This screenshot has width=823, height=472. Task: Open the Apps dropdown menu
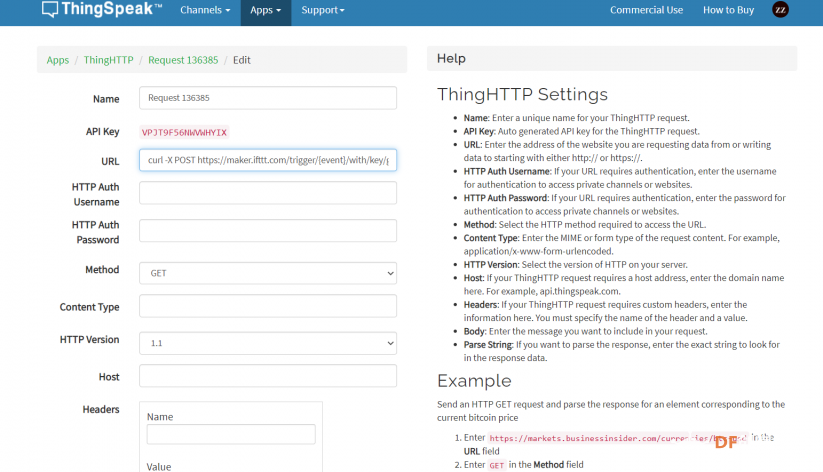tap(266, 10)
